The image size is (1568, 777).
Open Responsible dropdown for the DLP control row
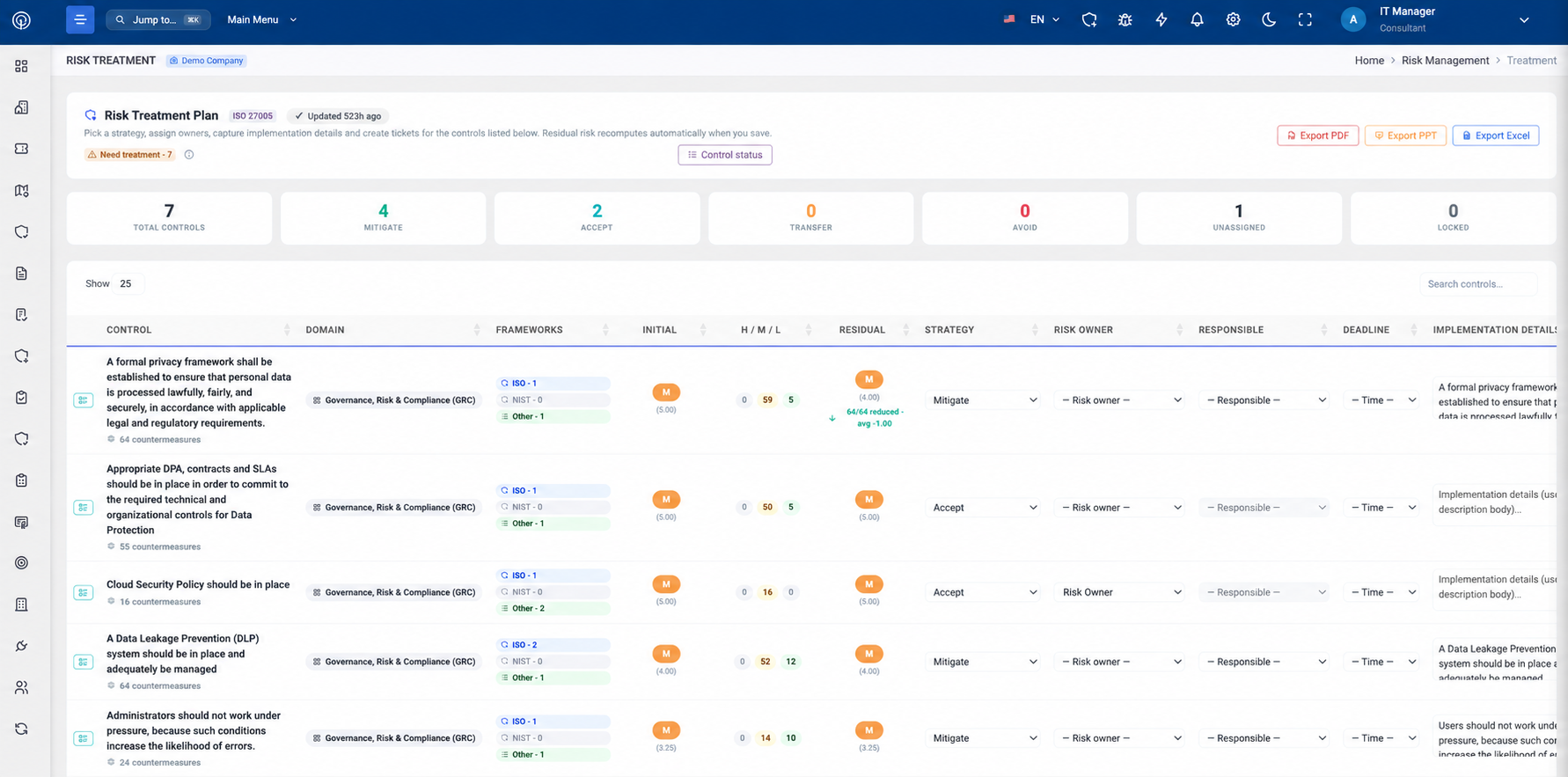[x=1264, y=662]
